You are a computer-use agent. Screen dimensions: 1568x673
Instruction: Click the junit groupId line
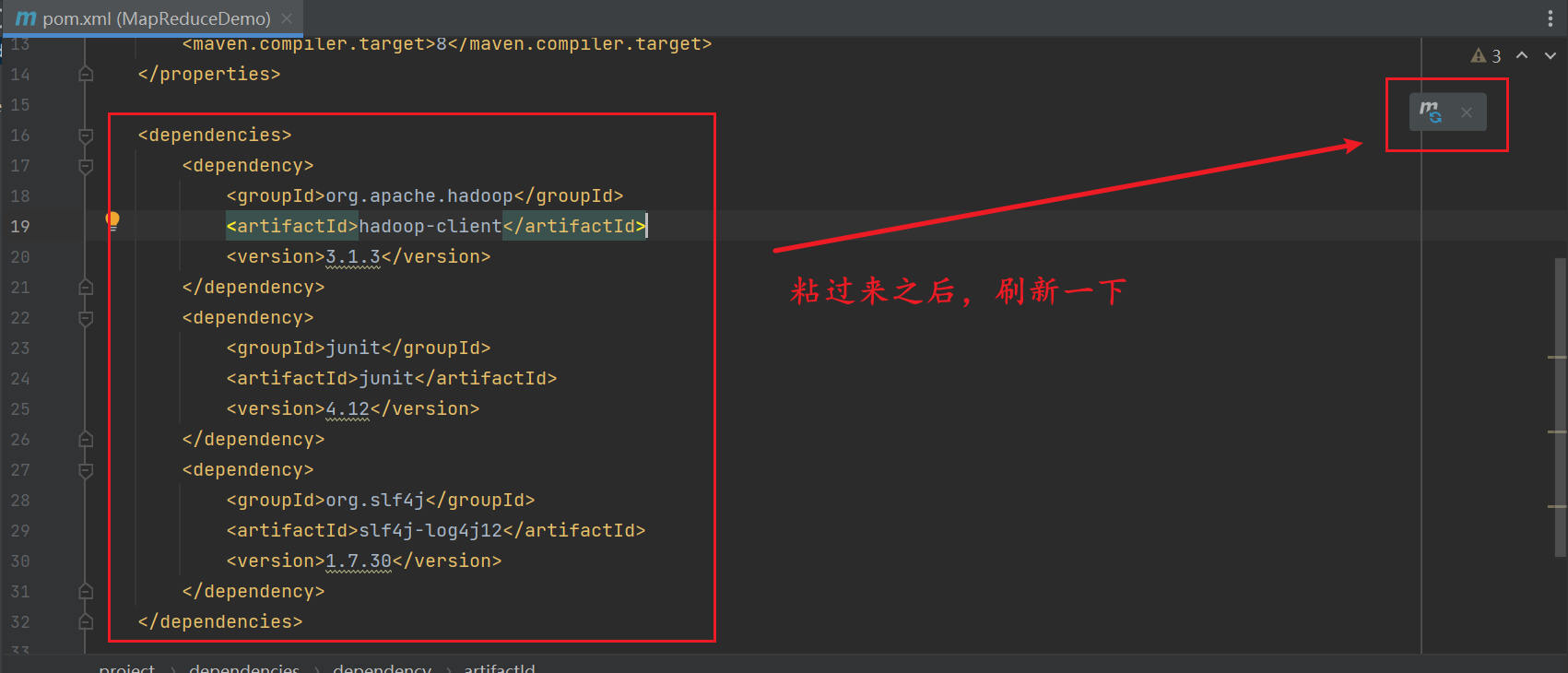tap(359, 348)
